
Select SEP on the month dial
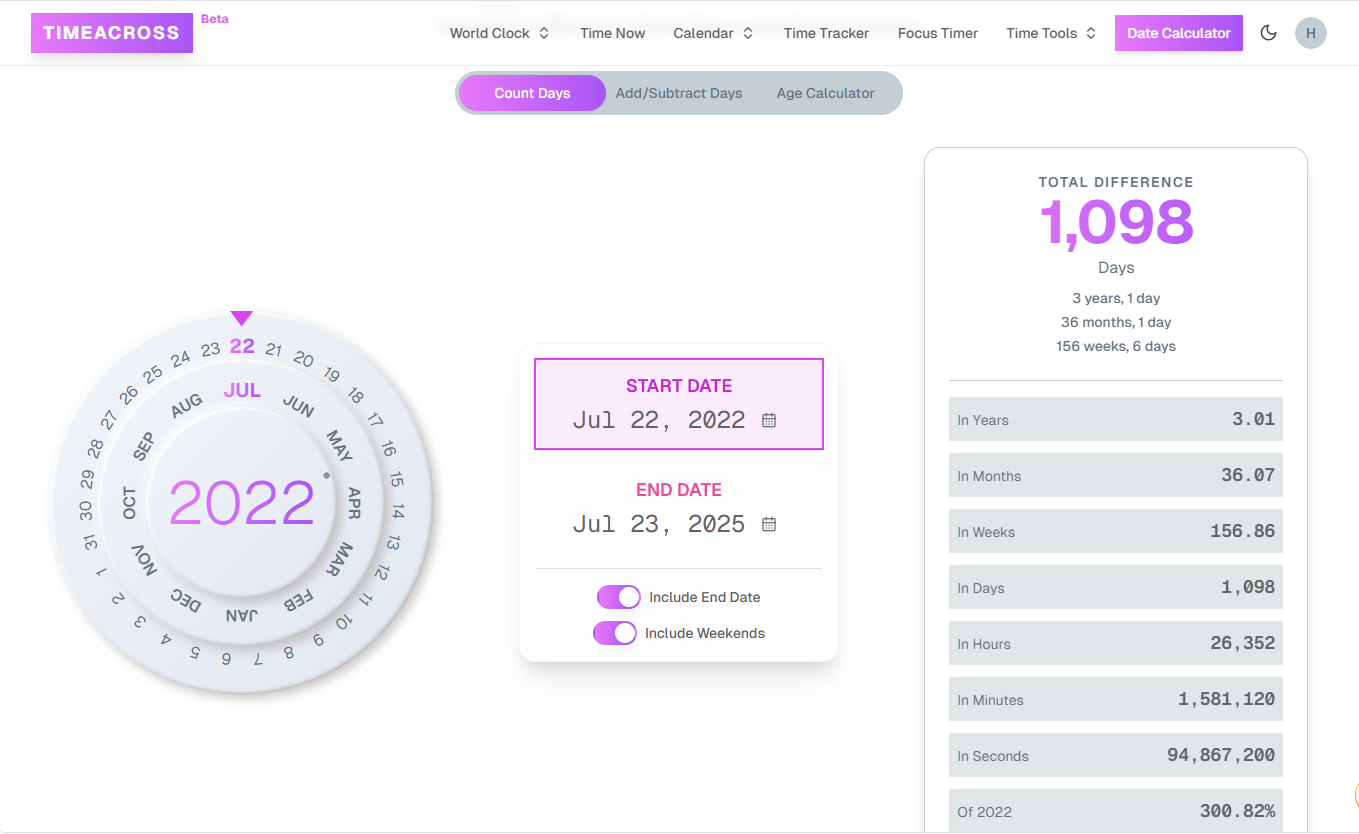click(x=143, y=446)
